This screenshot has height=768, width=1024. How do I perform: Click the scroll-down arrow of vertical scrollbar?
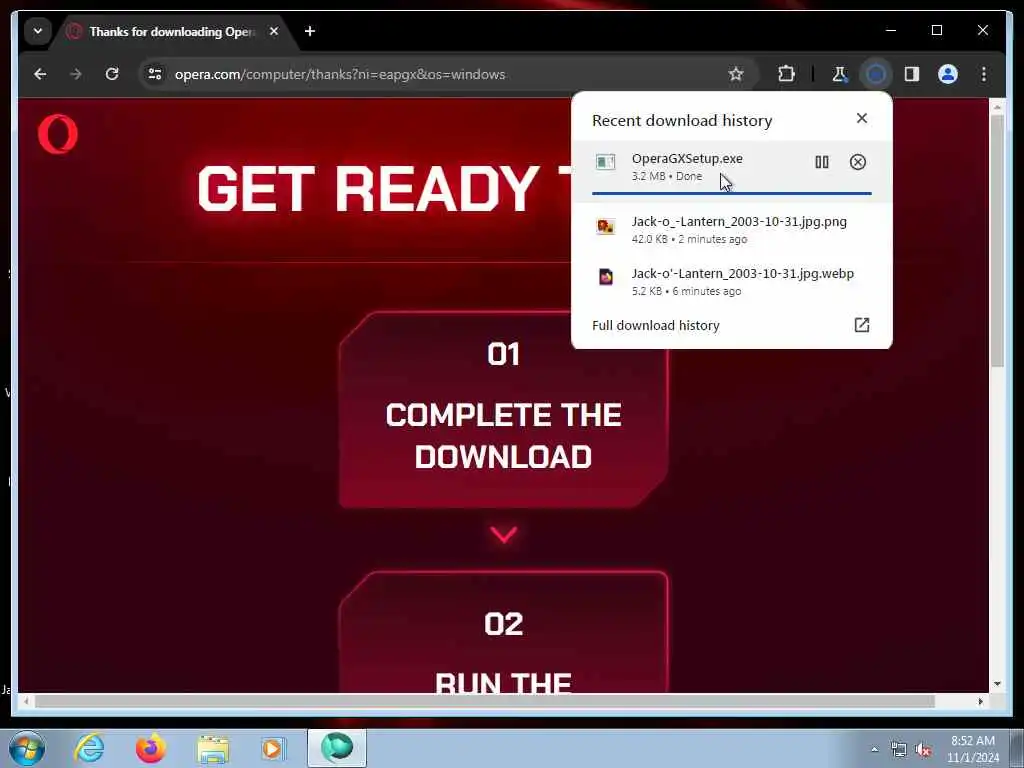coord(997,684)
